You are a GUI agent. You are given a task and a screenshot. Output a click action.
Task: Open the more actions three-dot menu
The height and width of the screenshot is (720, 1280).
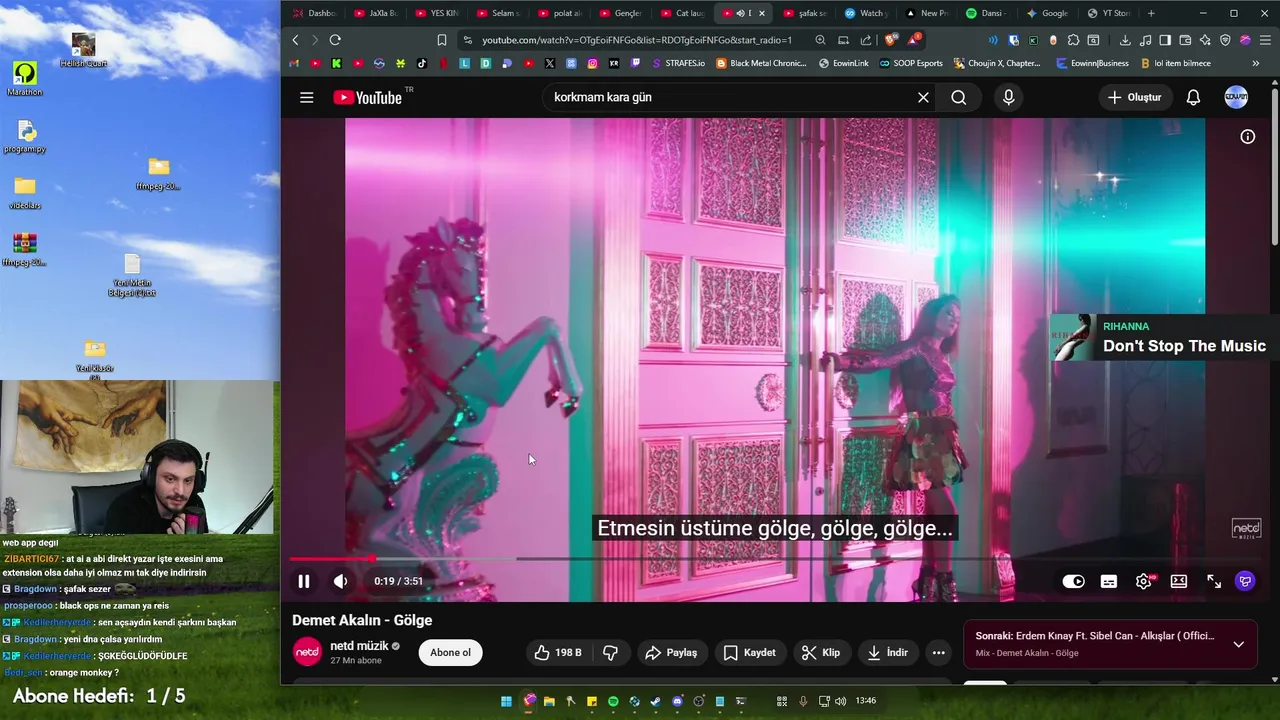pos(938,652)
